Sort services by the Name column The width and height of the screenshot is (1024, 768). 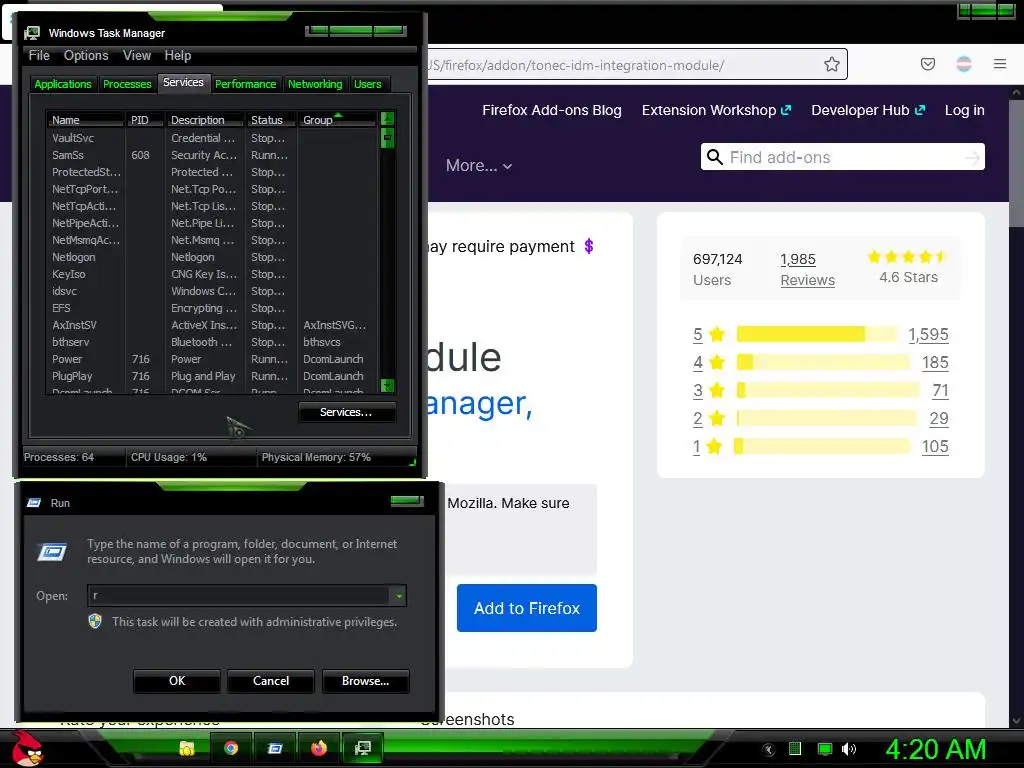click(85, 120)
